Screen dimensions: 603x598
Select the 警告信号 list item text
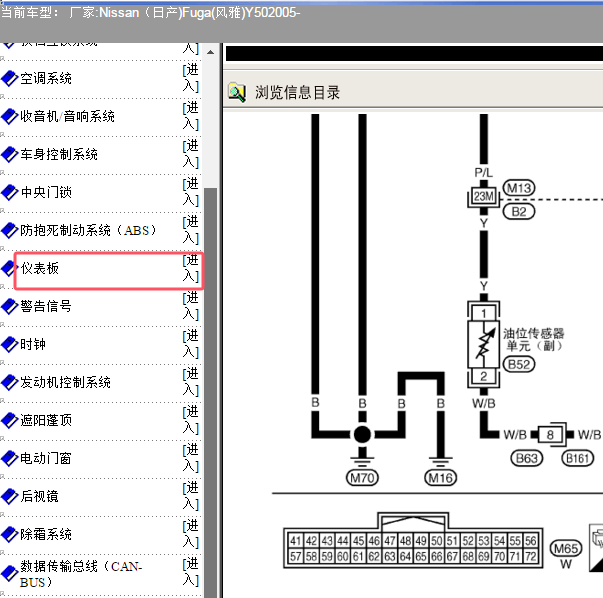[46, 306]
